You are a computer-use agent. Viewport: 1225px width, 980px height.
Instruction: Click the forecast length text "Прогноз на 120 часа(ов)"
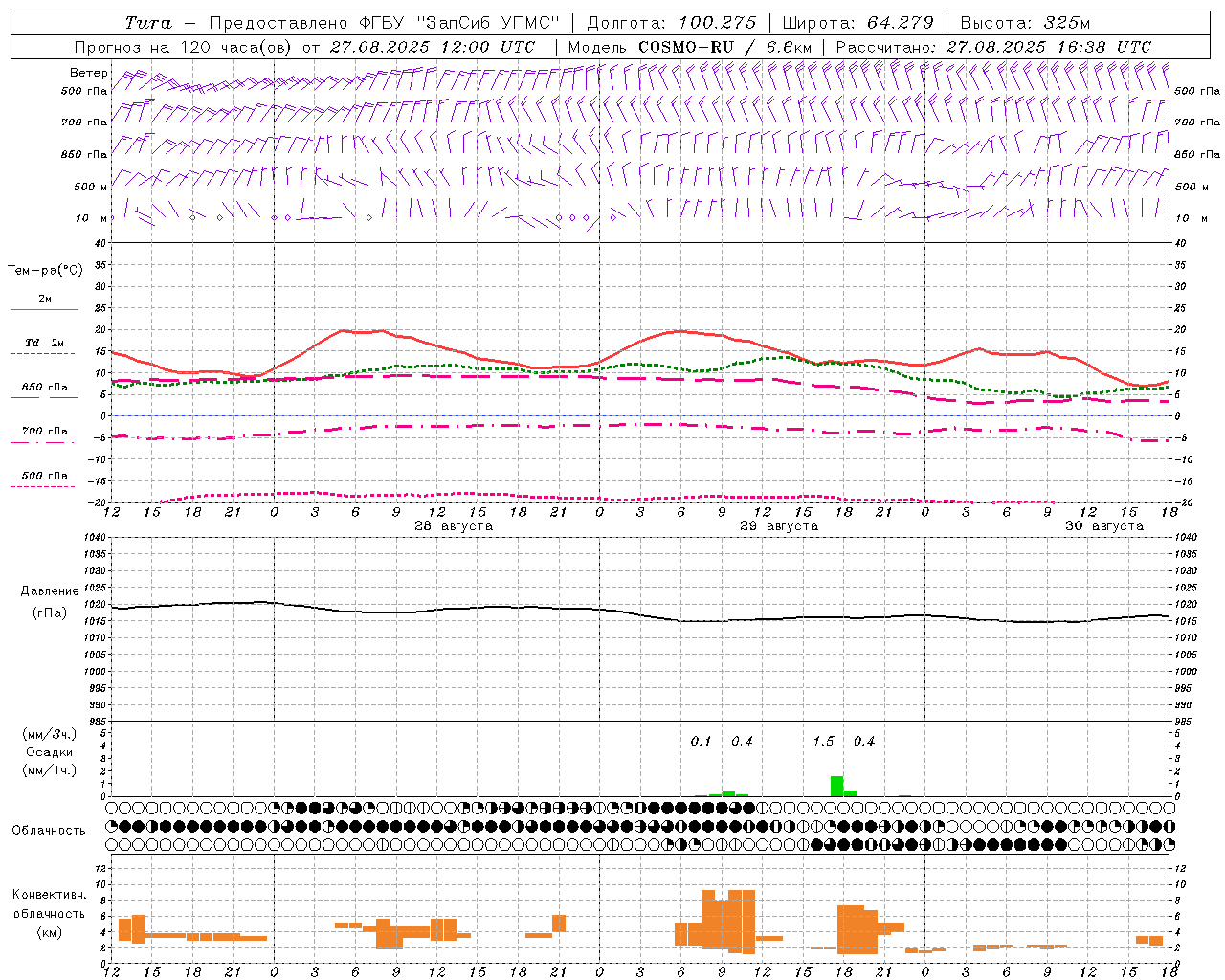[183, 47]
